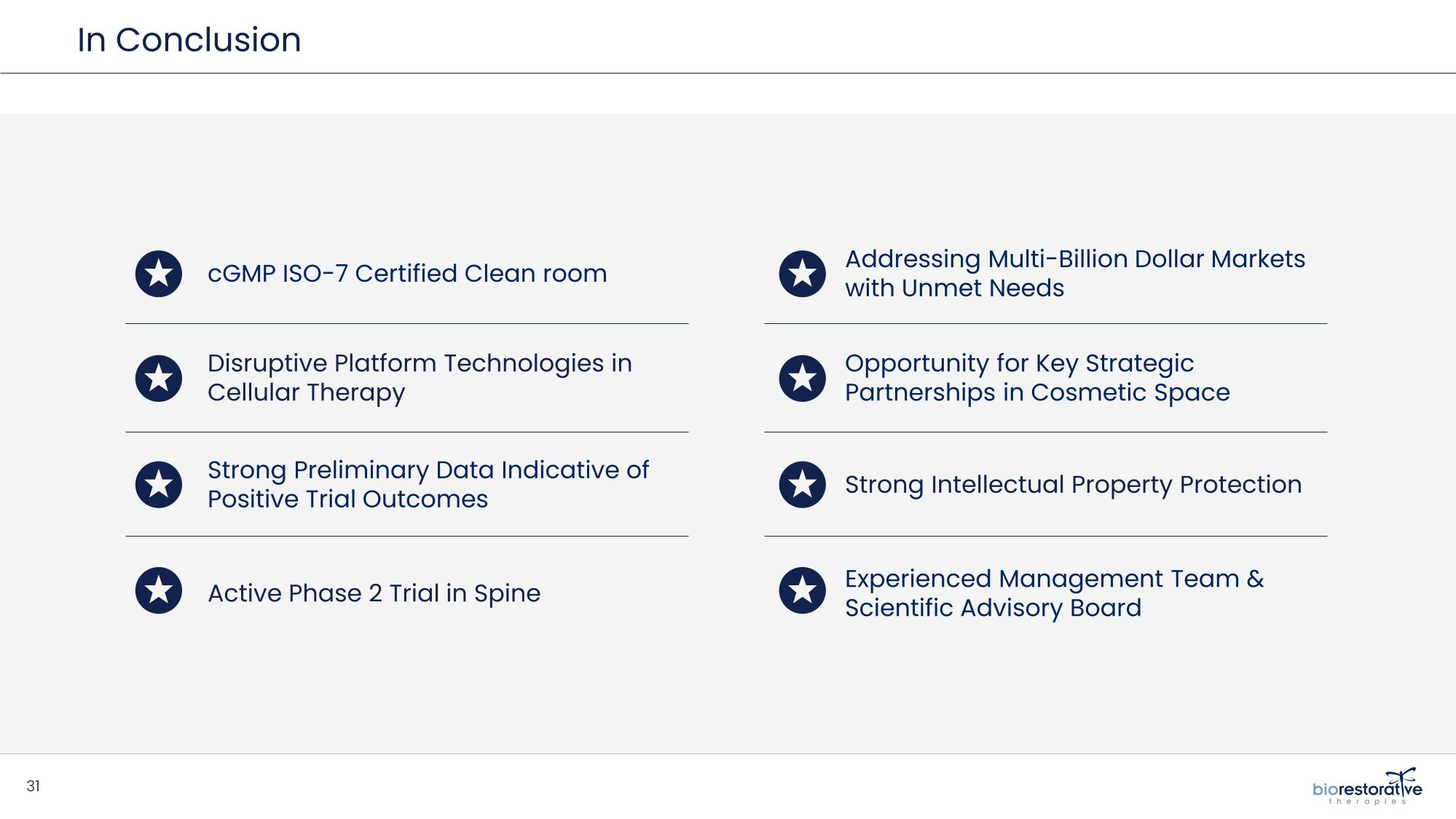
Task: Click the BioRestorative Therapies logo
Action: pos(1366,790)
